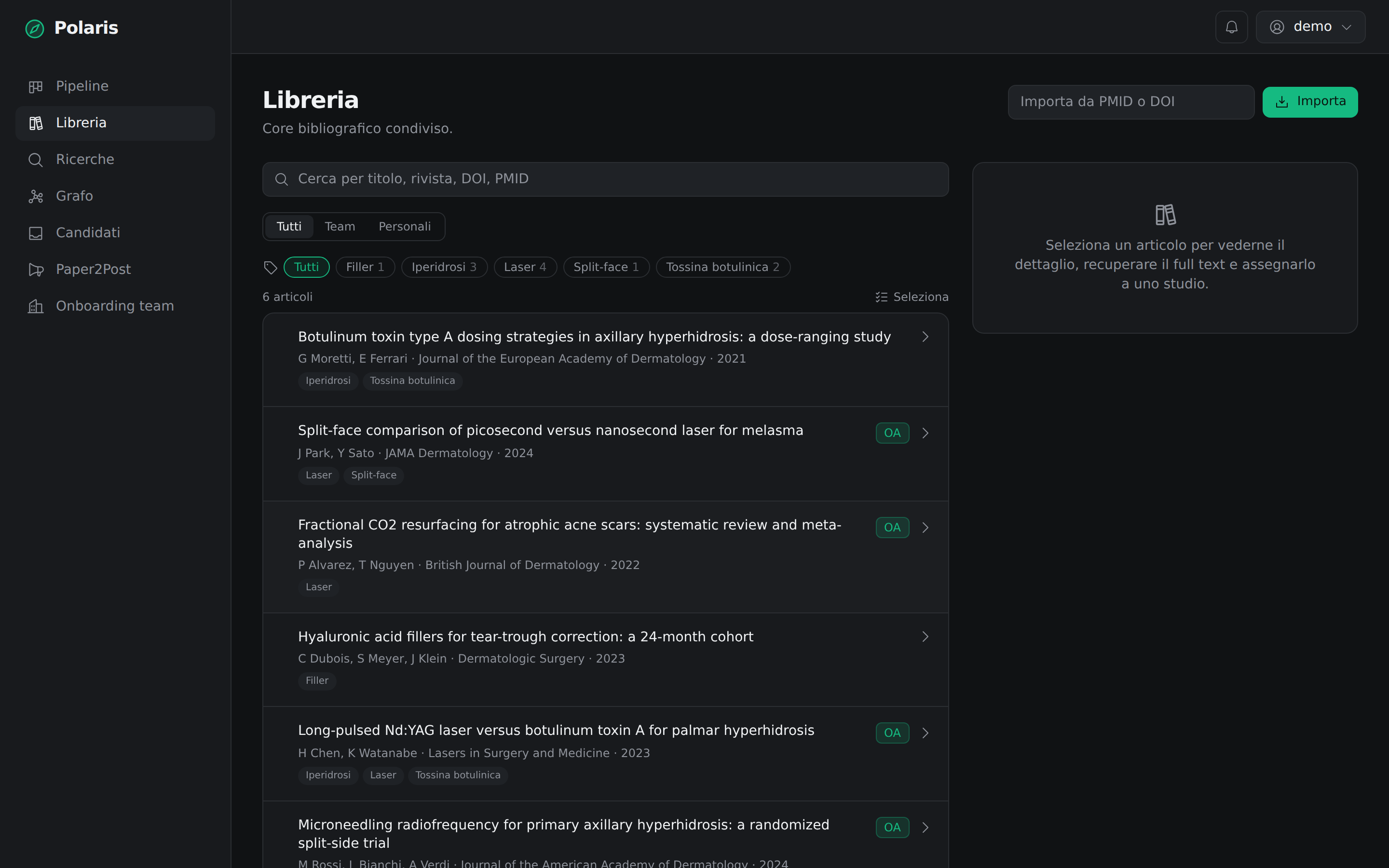Click the Paper2Post icon
Image resolution: width=1389 pixels, height=868 pixels.
point(36,270)
